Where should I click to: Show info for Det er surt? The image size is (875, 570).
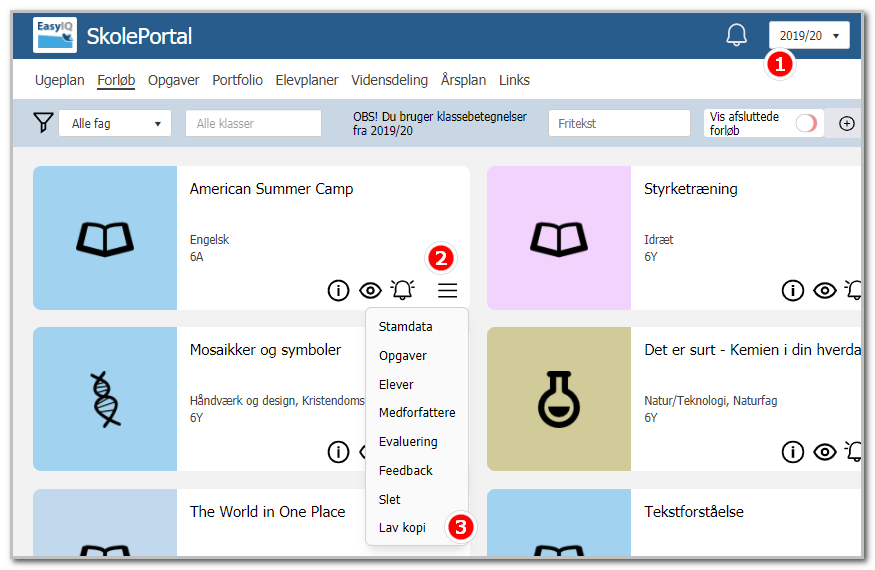point(792,452)
